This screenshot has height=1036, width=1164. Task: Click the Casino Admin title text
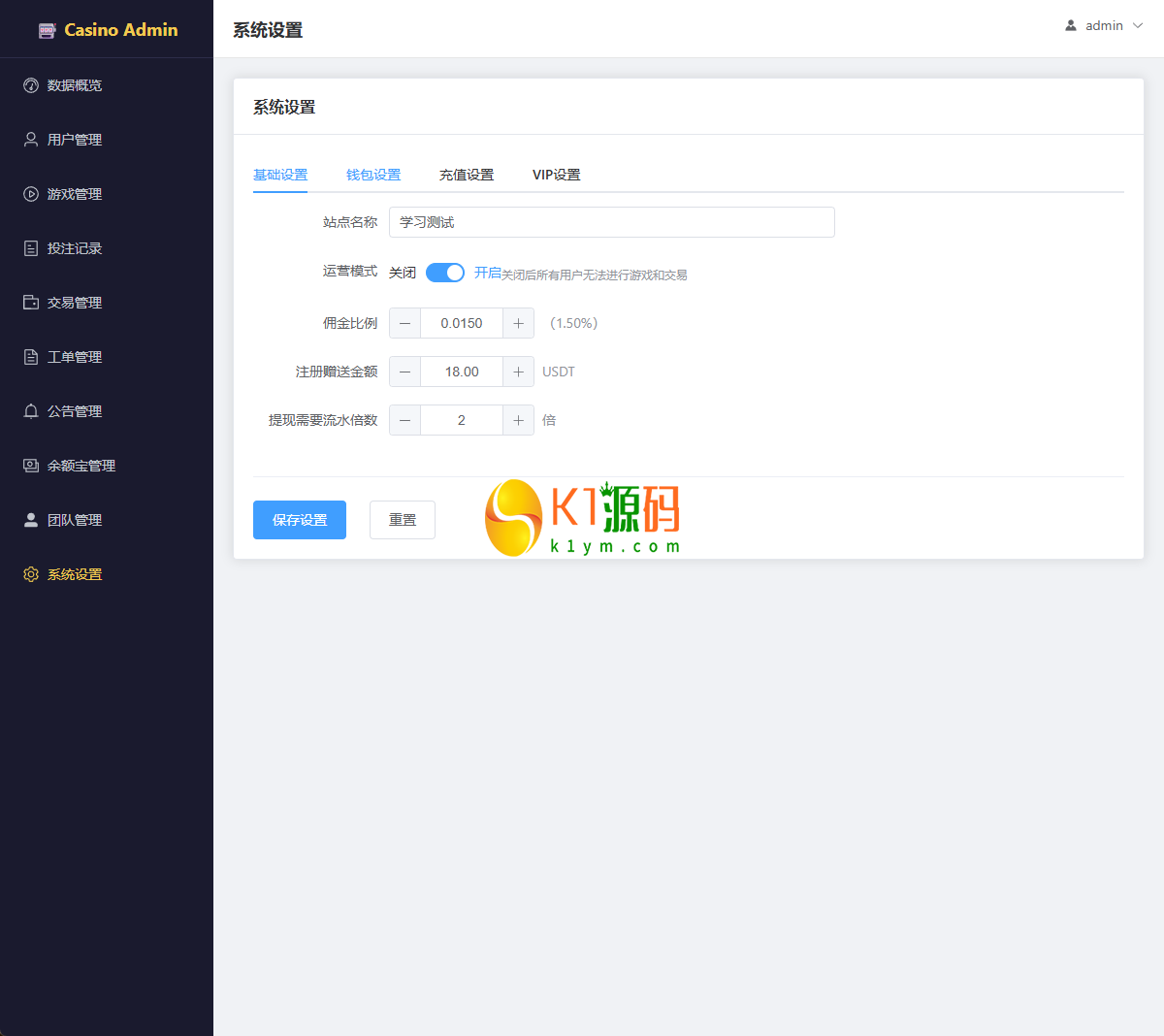(x=121, y=30)
